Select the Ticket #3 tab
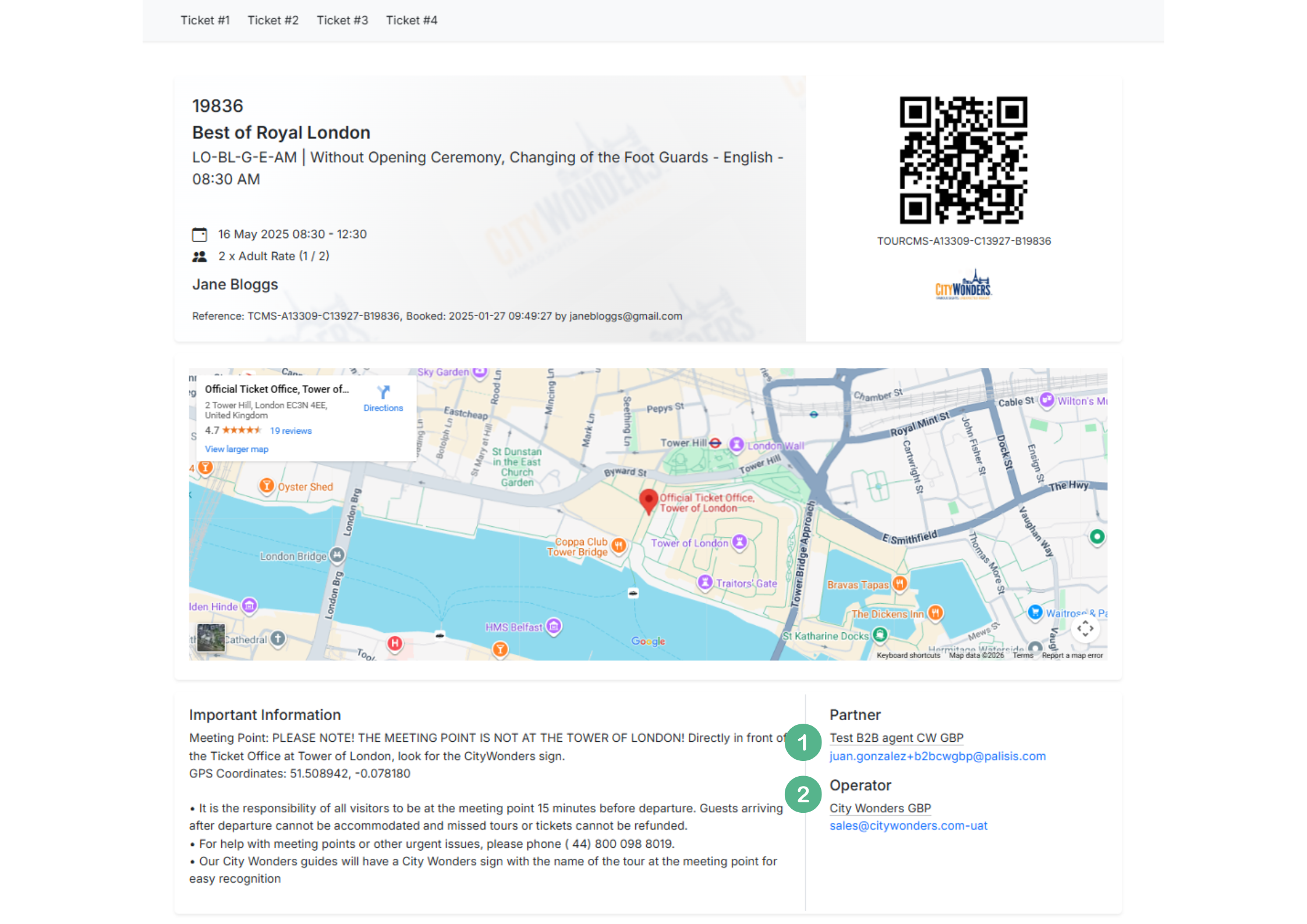Screen dimensions: 1307x924 342,20
